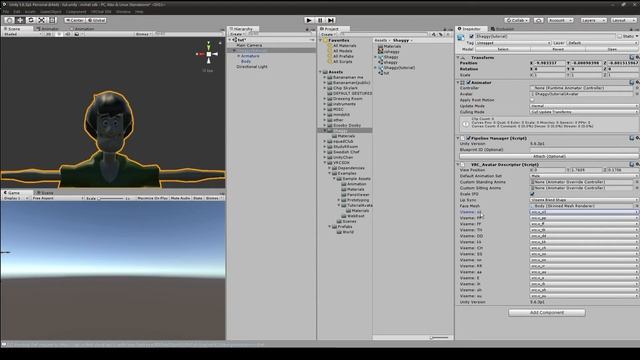Click the model Revert button
The width and height of the screenshot is (640, 360).
(558, 49)
